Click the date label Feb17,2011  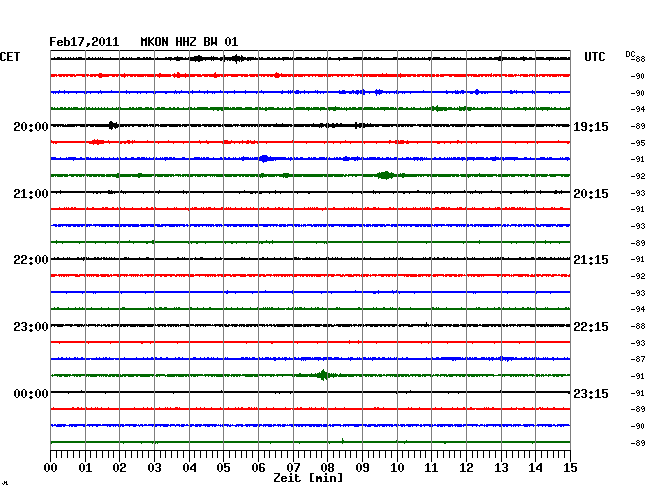[x=84, y=42]
